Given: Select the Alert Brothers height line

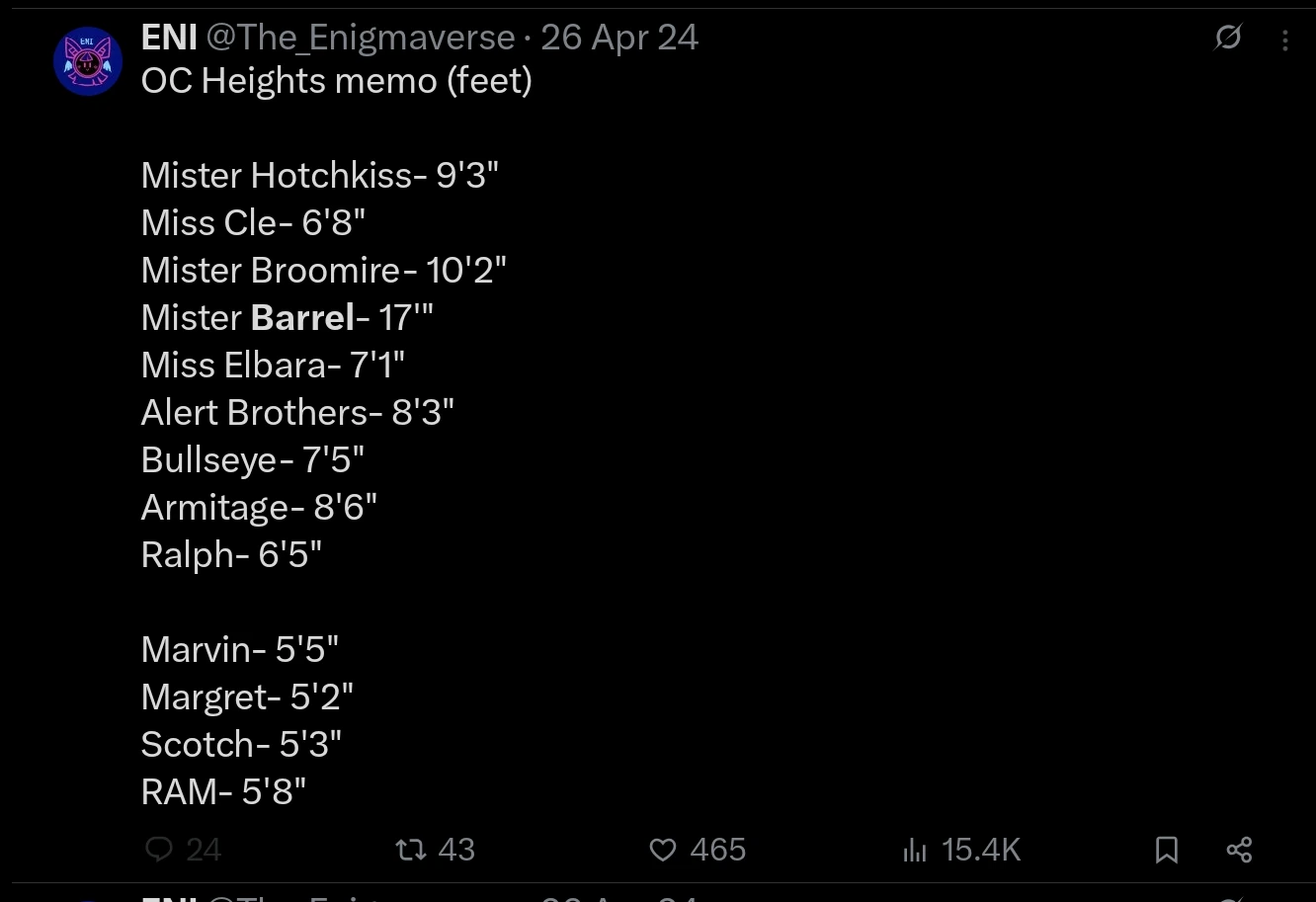Looking at the screenshot, I should [x=297, y=412].
